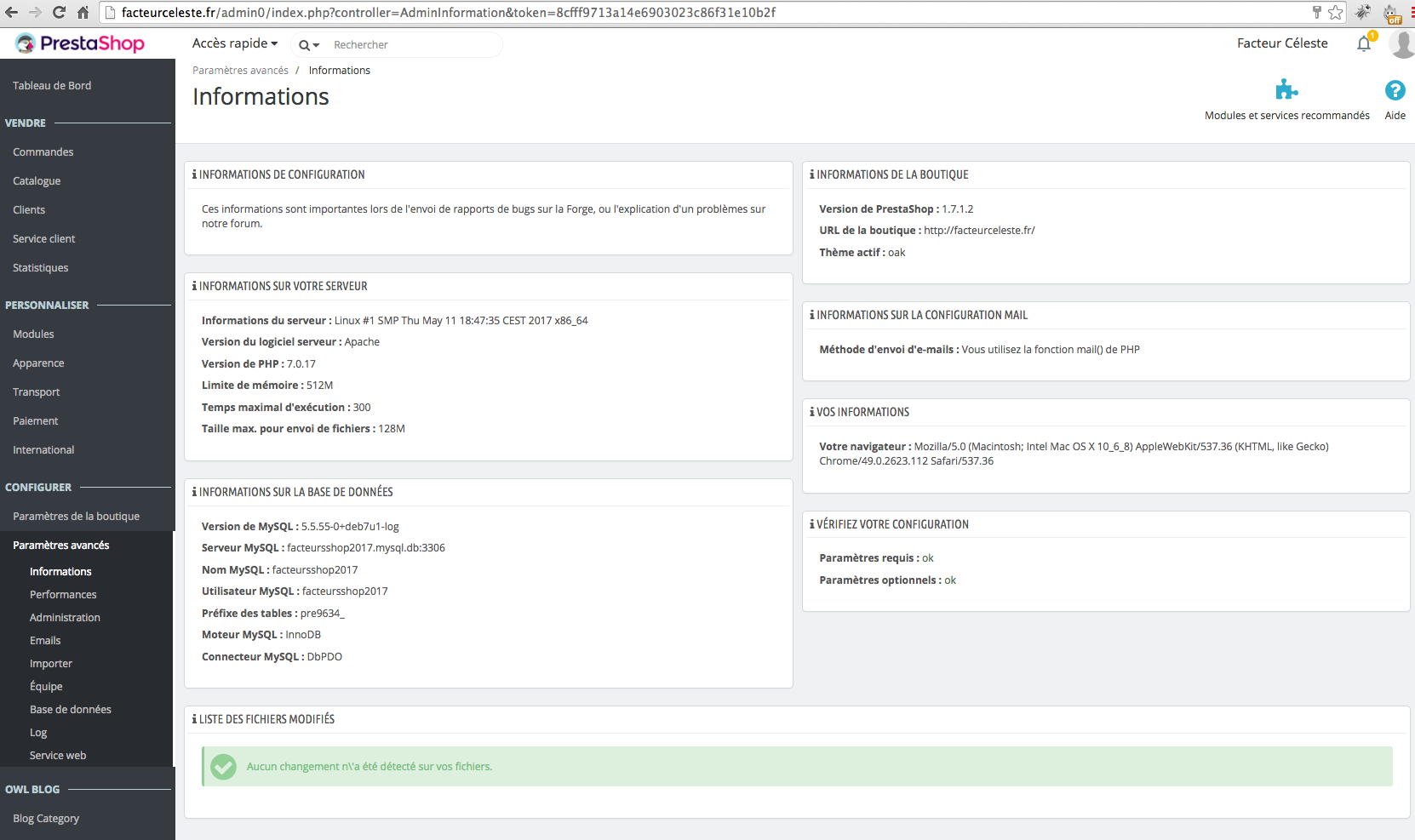Open the Modules menu entry
Viewport: 1415px width, 840px height.
coord(33,334)
